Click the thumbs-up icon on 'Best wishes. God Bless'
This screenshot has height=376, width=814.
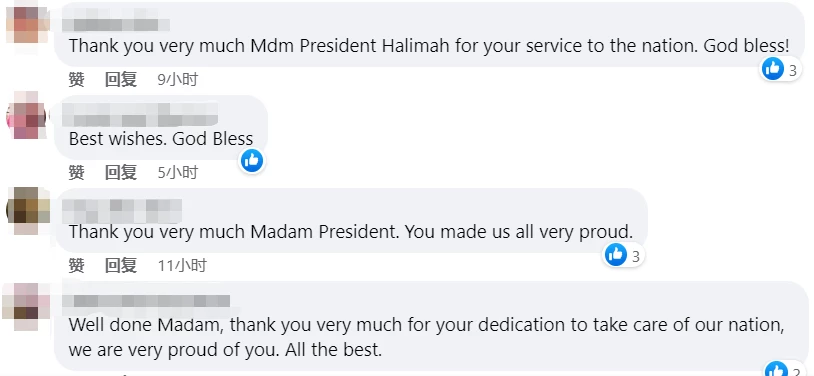point(252,161)
